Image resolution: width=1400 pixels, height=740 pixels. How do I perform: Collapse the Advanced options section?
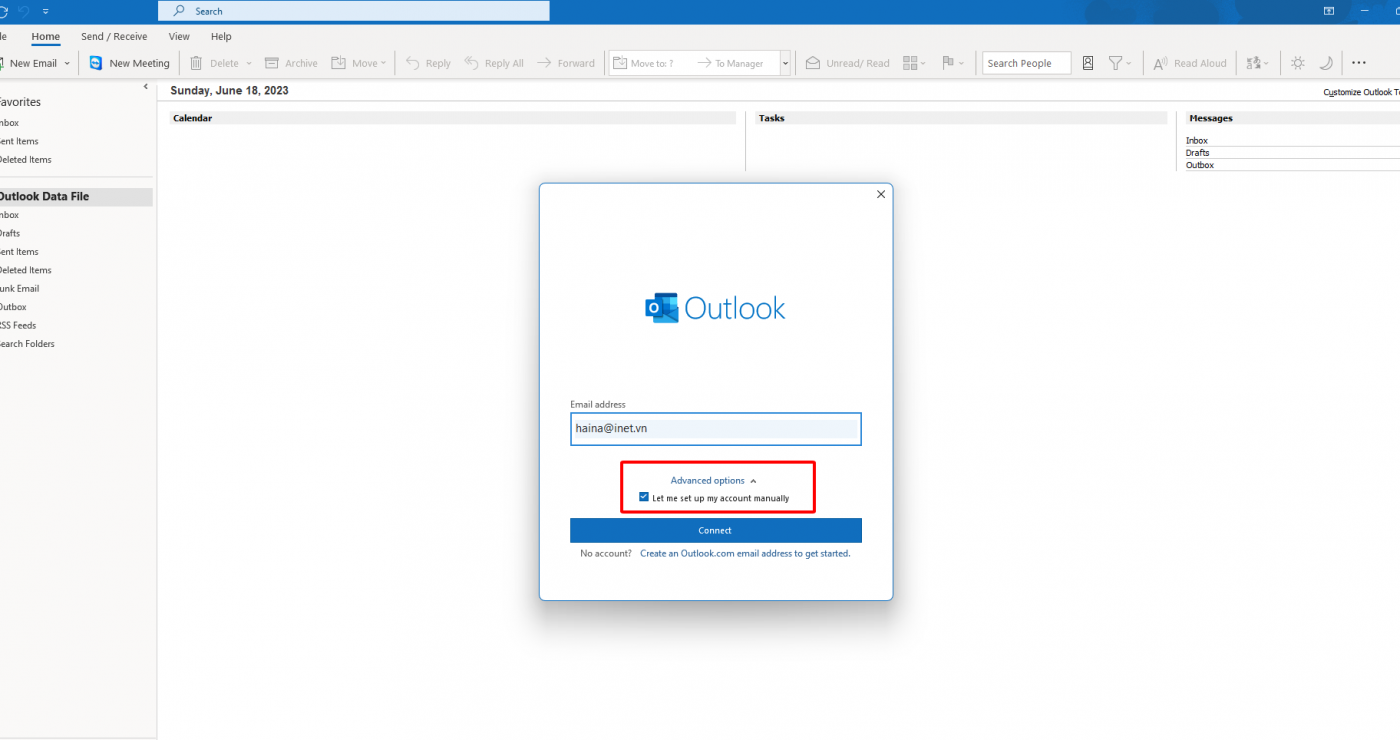click(713, 481)
